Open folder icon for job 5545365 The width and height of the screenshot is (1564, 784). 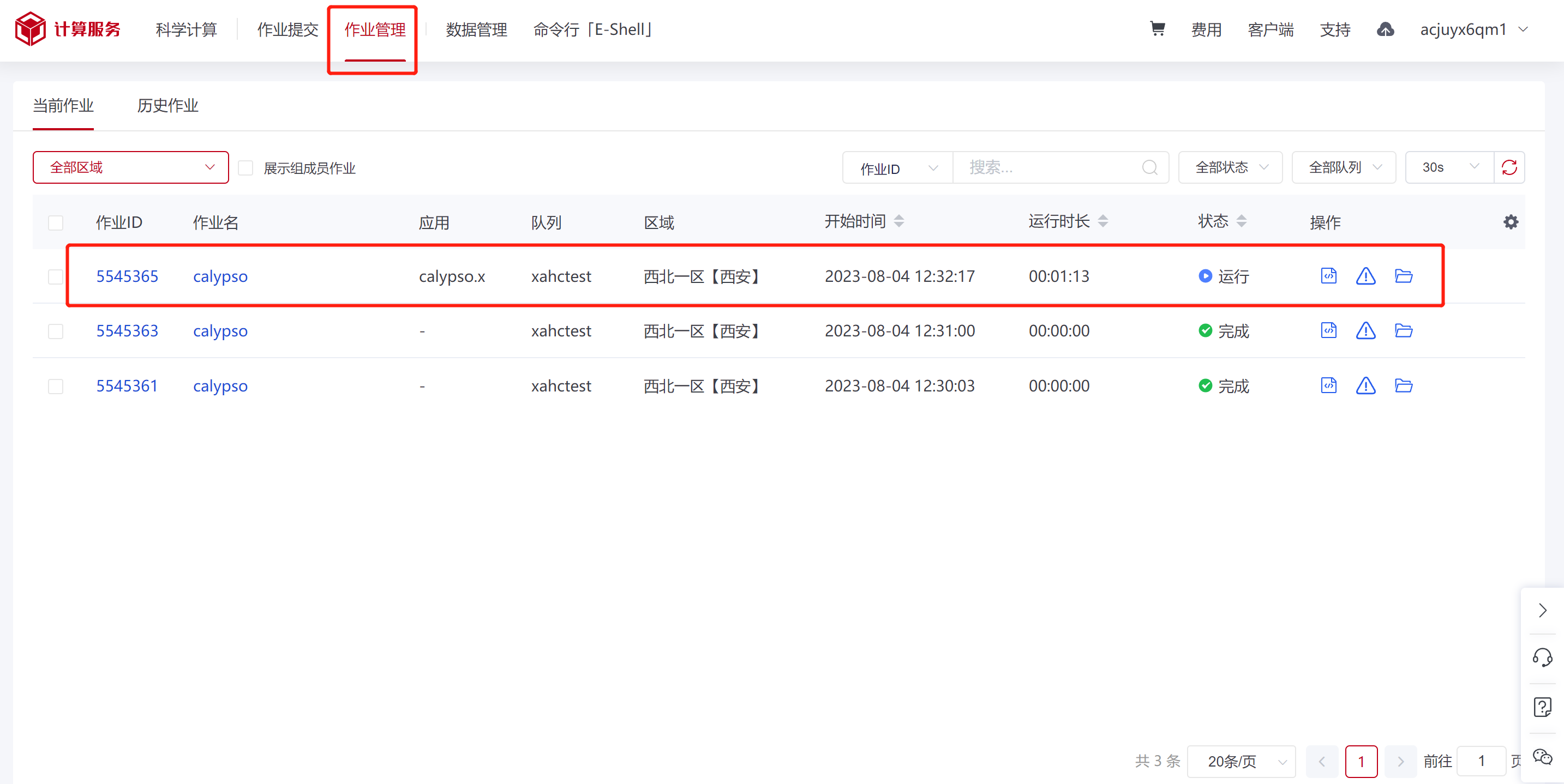pyautogui.click(x=1403, y=276)
